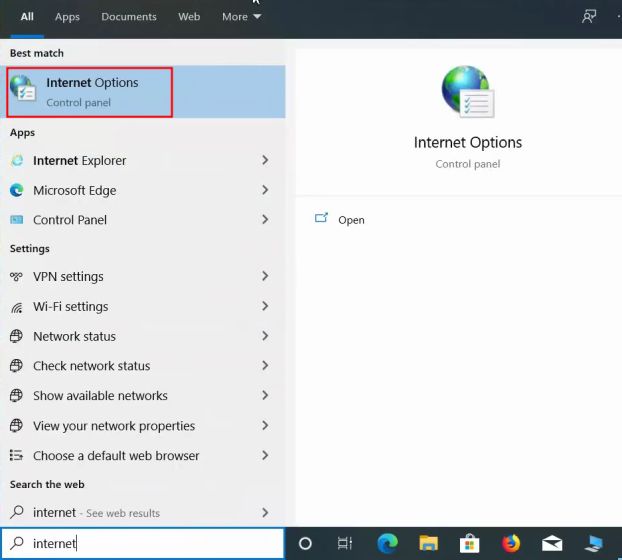
Task: Open File Explorer from the taskbar
Action: tap(428, 543)
